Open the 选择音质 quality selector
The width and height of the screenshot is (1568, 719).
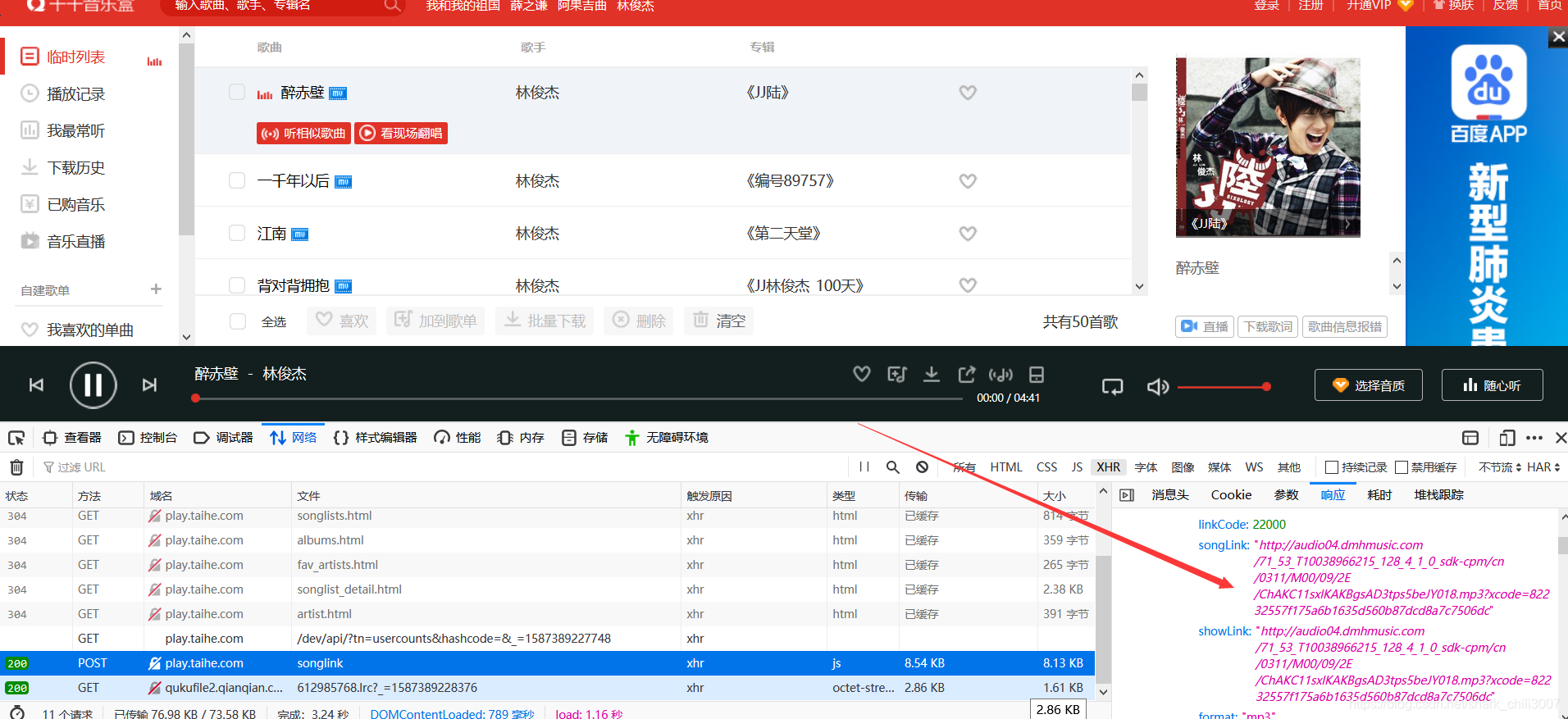pyautogui.click(x=1368, y=385)
